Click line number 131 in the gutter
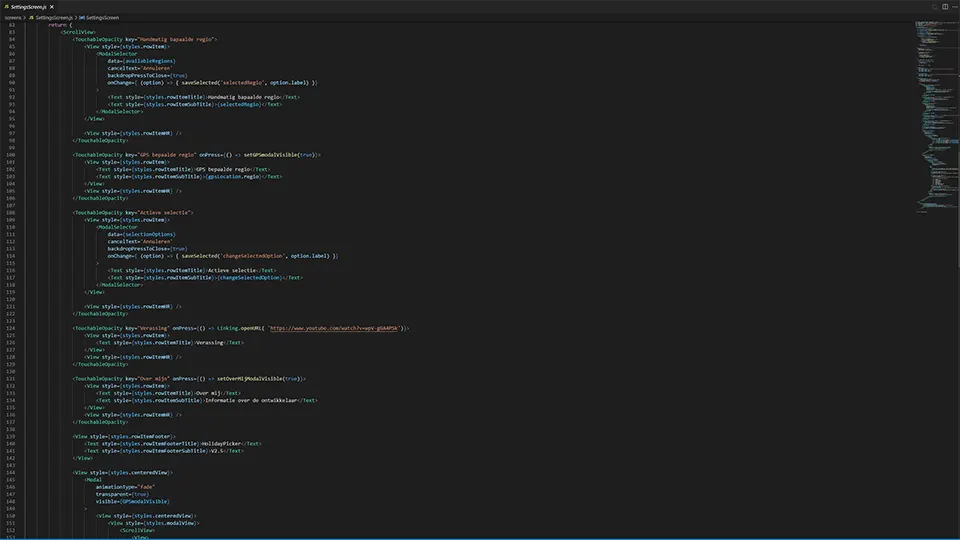Viewport: 960px width, 540px height. click(10, 379)
